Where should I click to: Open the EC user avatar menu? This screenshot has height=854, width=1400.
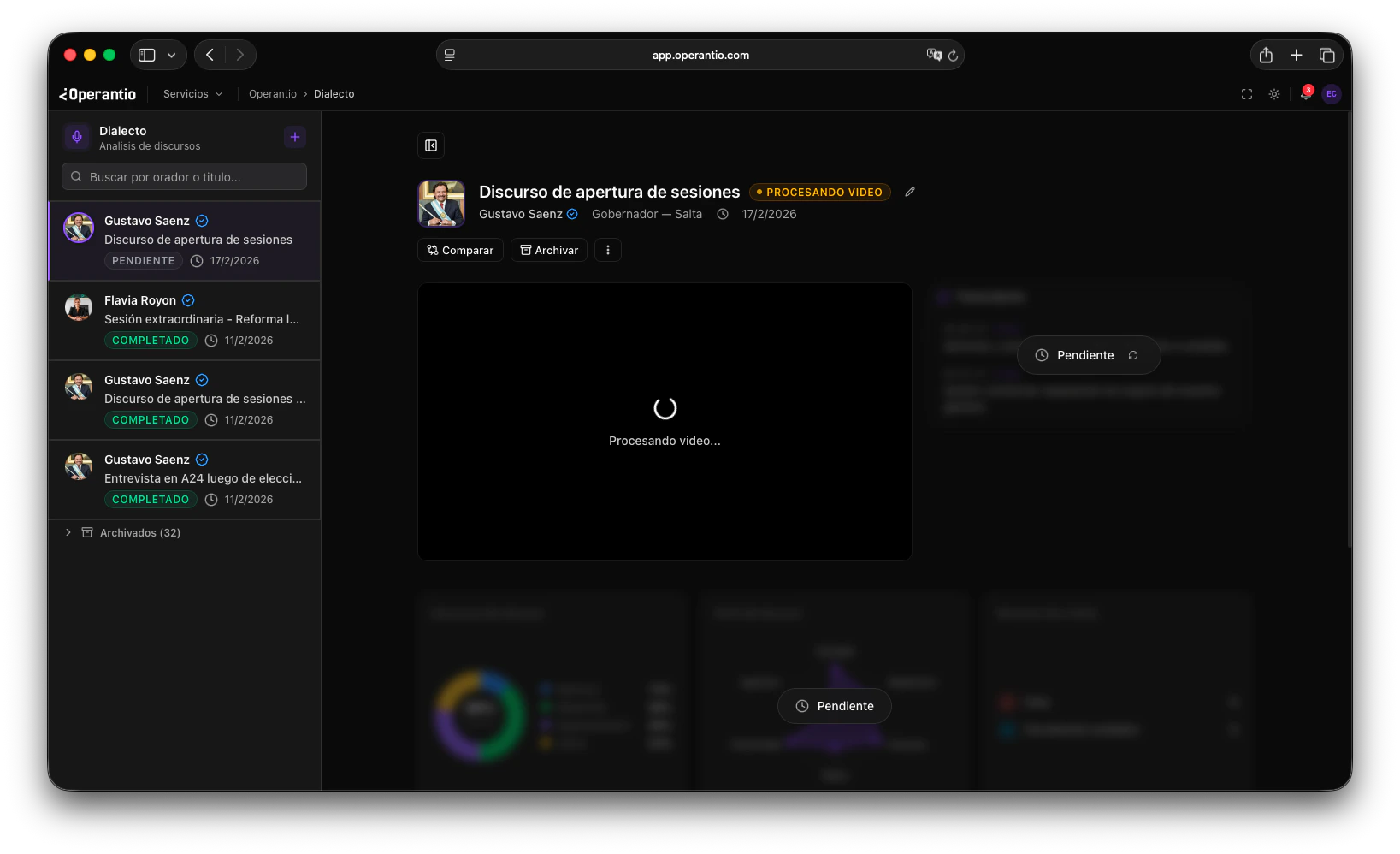tap(1332, 94)
